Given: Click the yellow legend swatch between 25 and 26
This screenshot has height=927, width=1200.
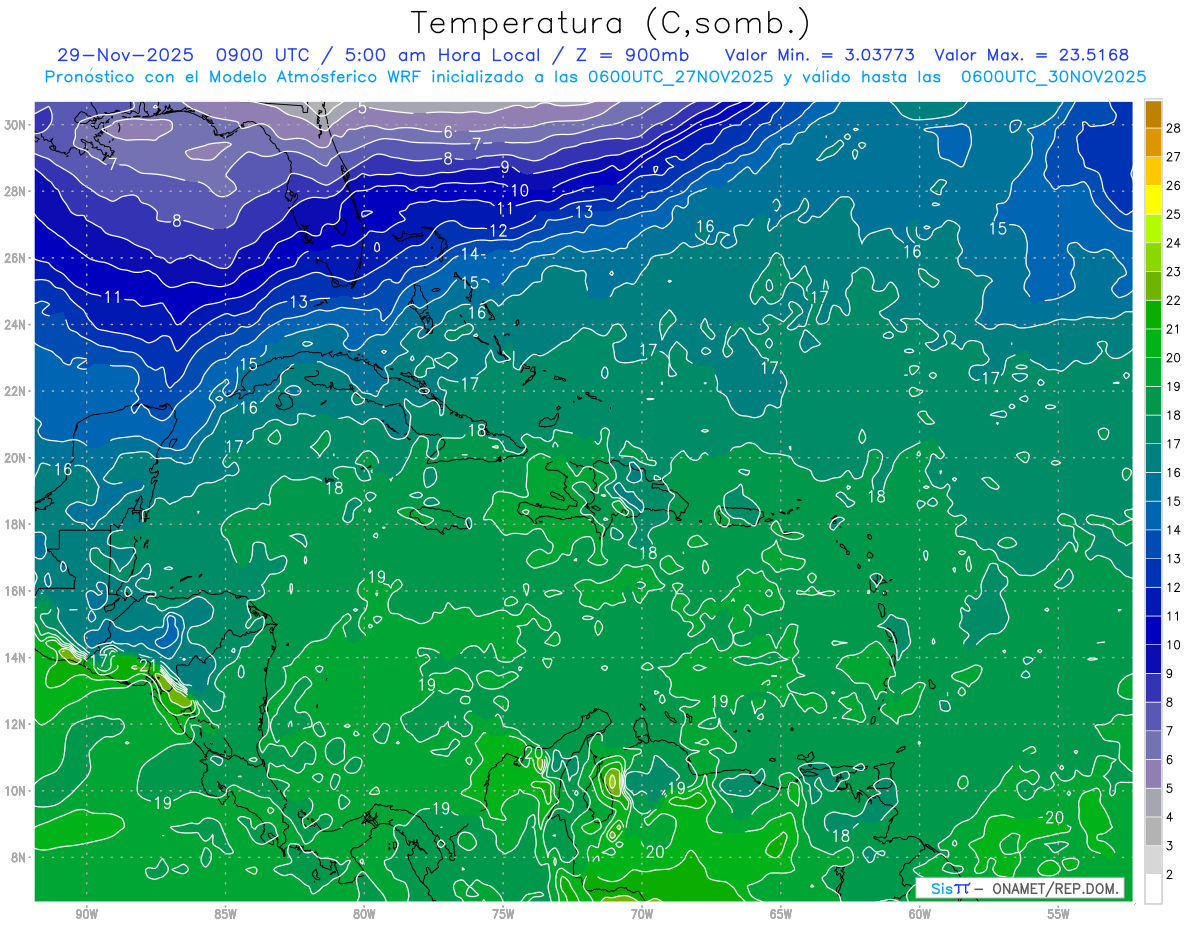Looking at the screenshot, I should [1153, 199].
